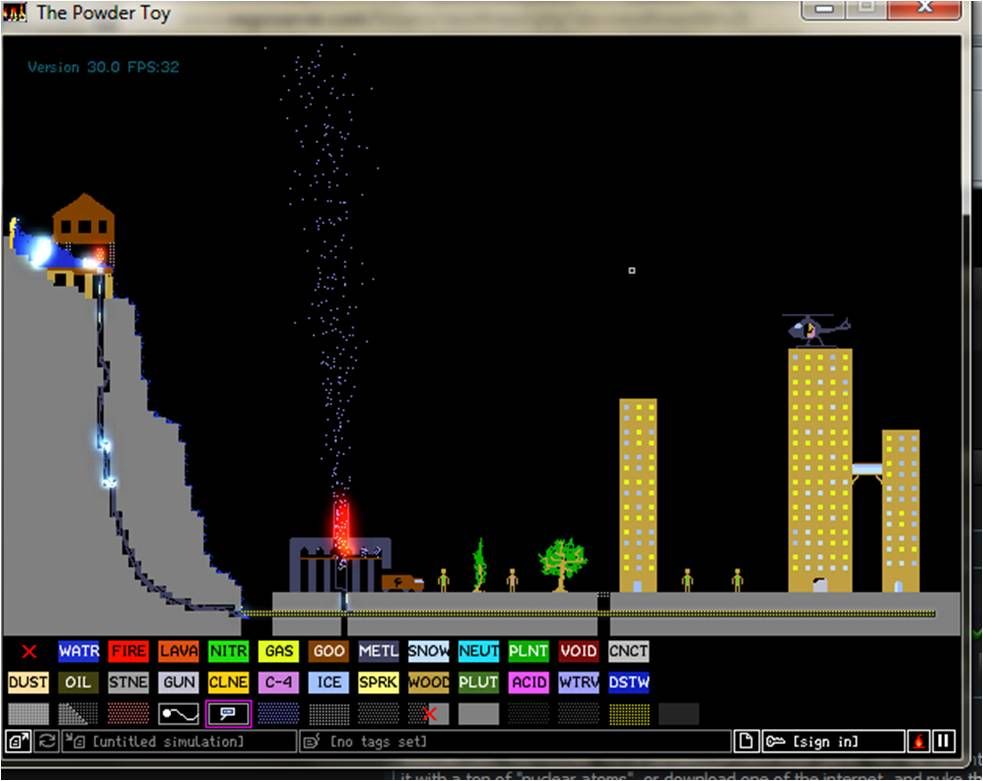Pick the FIRE element
Image resolution: width=983 pixels, height=781 pixels.
pos(129,651)
